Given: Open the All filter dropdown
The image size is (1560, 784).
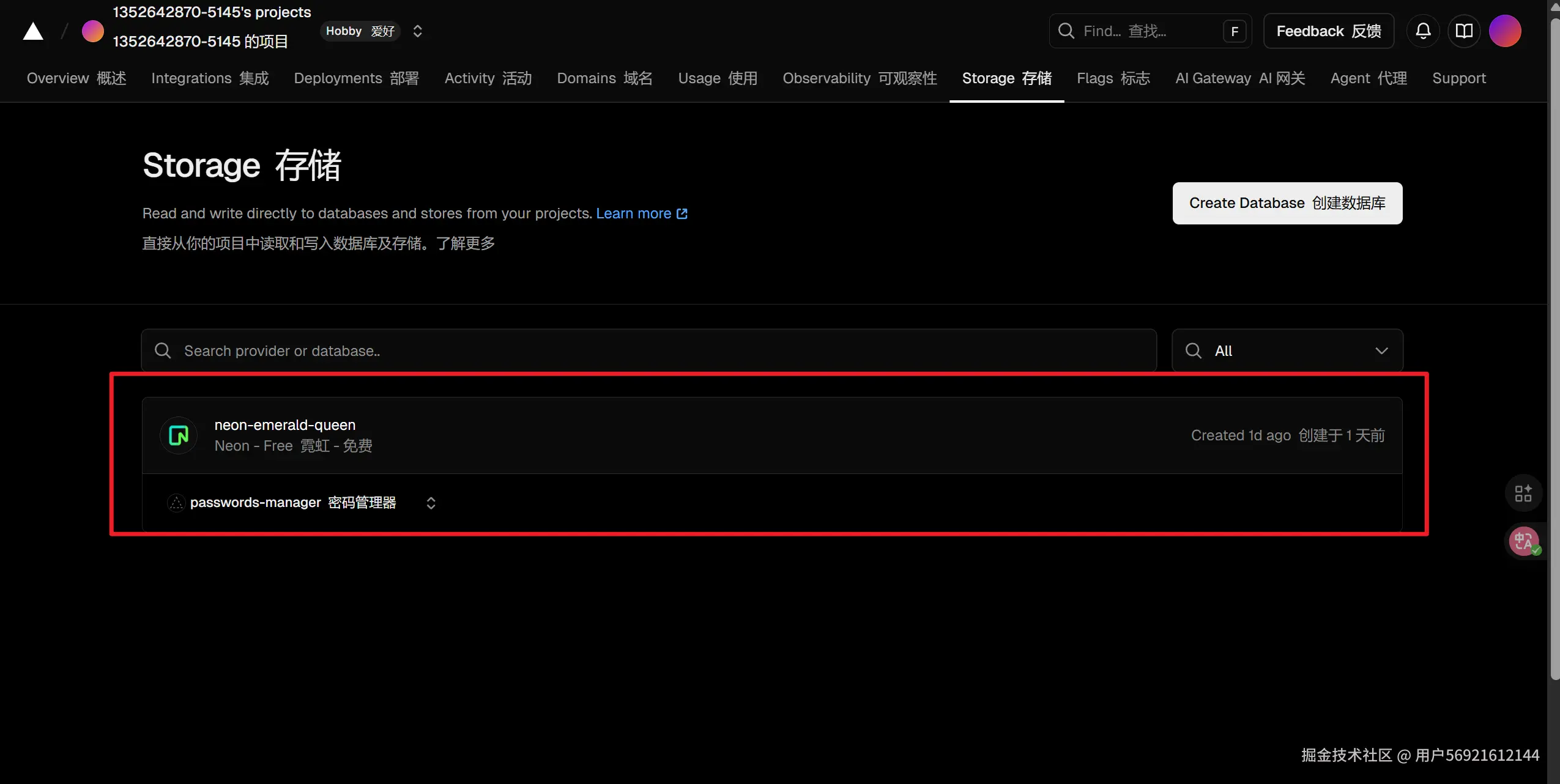Looking at the screenshot, I should 1287,350.
